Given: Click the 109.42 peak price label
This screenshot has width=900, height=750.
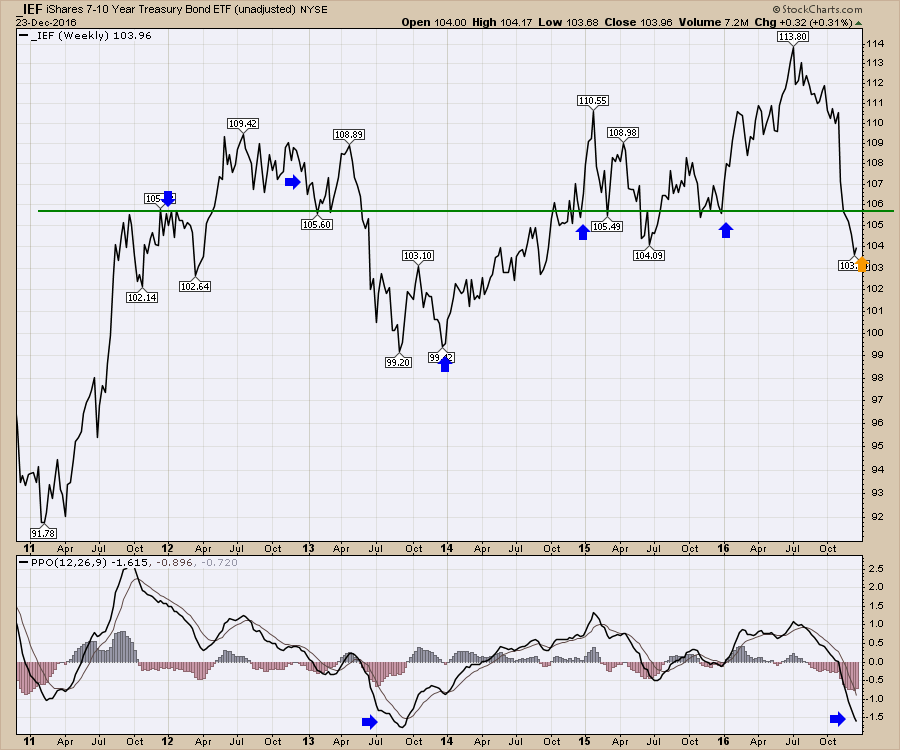Looking at the screenshot, I should tap(242, 123).
